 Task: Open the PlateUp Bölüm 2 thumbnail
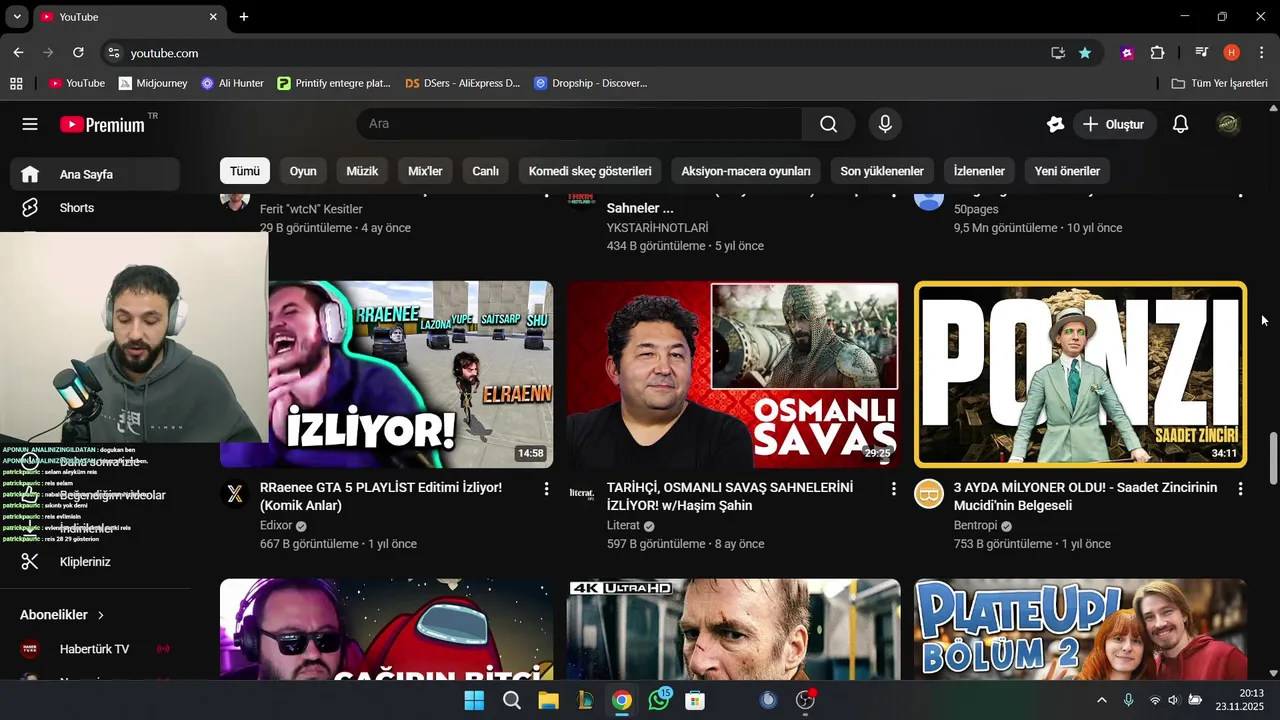(1080, 629)
